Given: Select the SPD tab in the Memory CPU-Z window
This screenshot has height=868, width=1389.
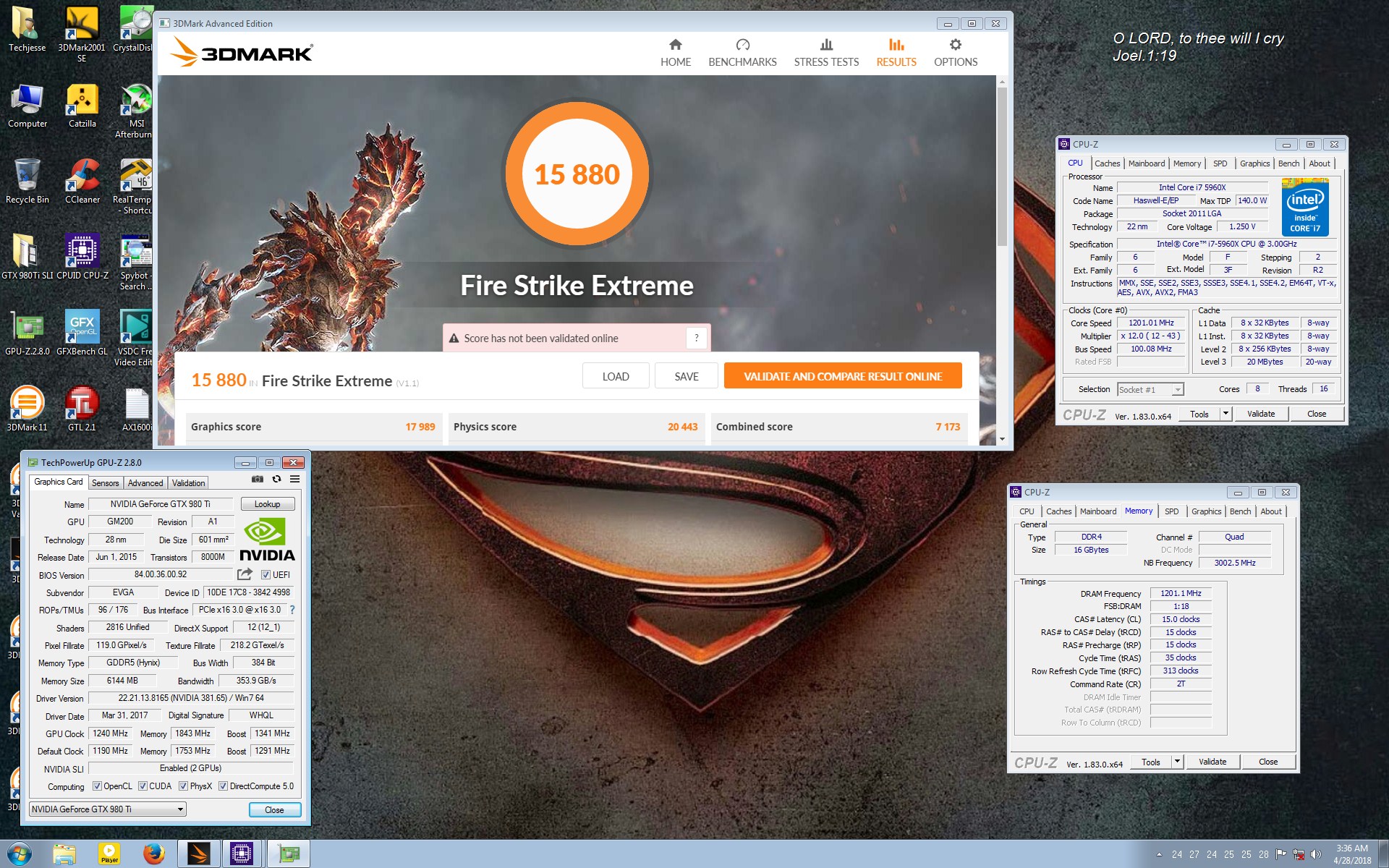Looking at the screenshot, I should pyautogui.click(x=1172, y=511).
